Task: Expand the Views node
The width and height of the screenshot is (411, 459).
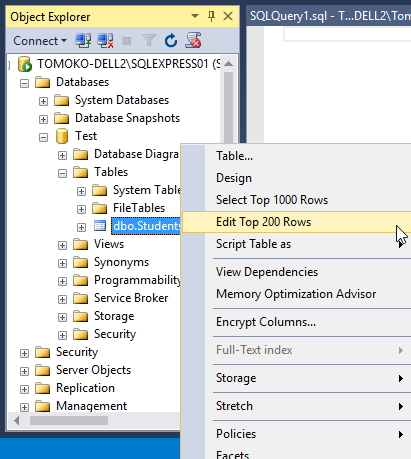Action: point(62,245)
